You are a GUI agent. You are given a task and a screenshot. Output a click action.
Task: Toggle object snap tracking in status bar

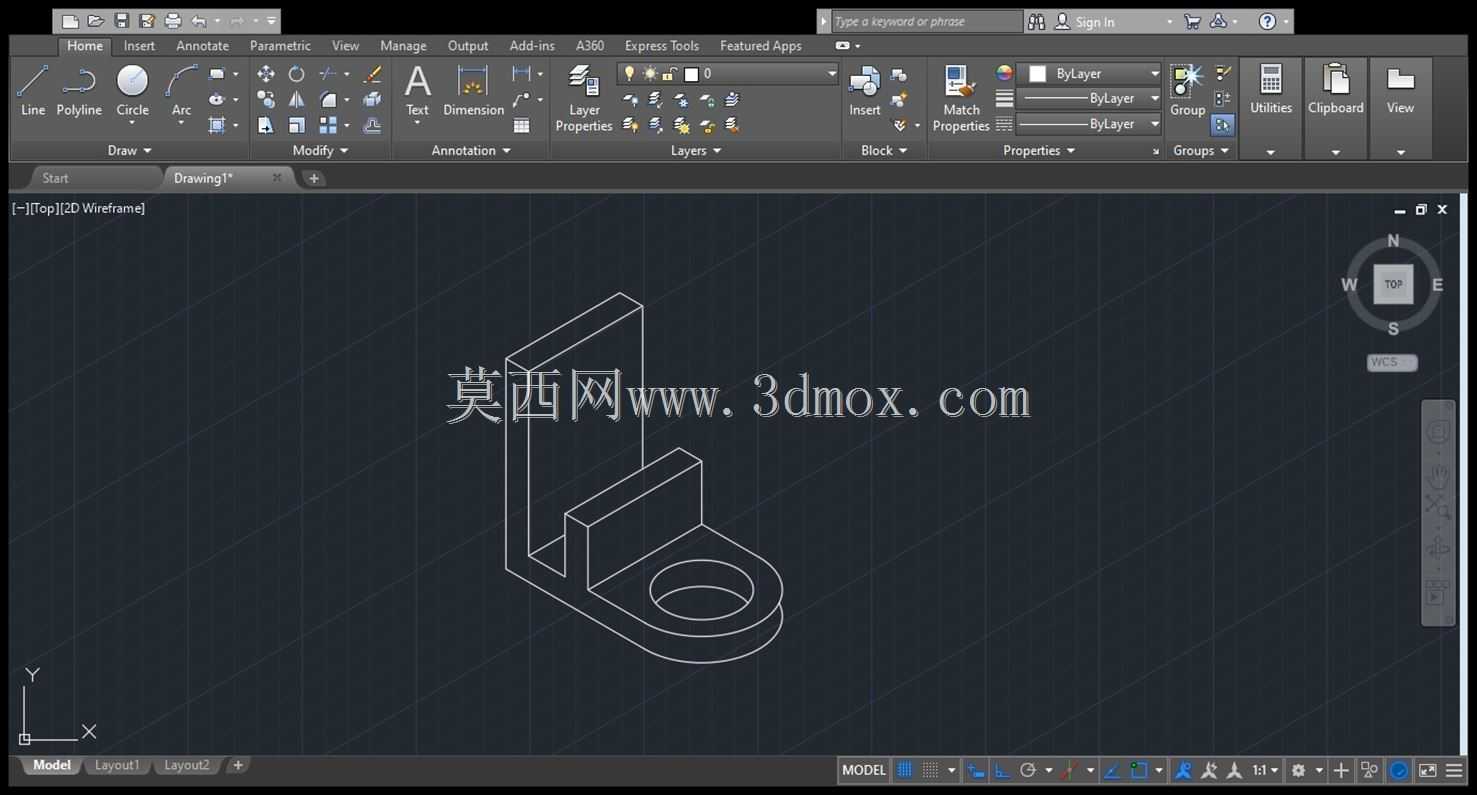[1112, 770]
